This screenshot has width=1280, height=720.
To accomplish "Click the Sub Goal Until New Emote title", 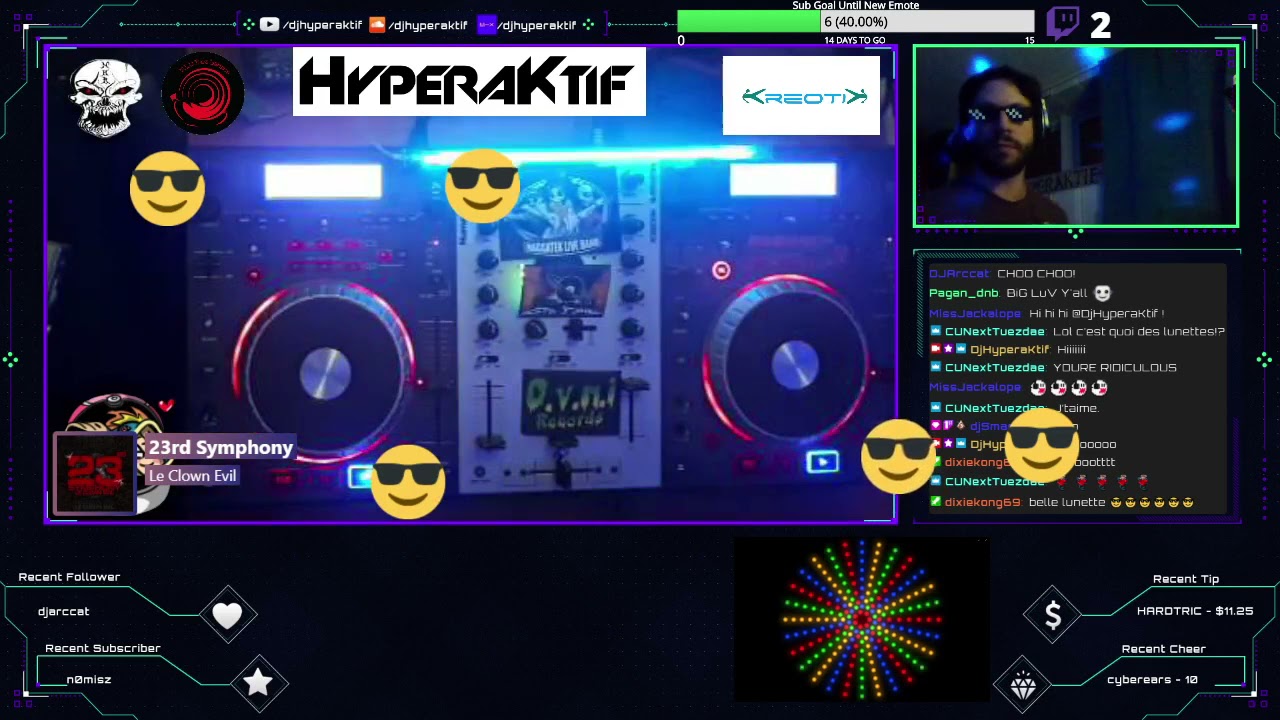I will [856, 6].
